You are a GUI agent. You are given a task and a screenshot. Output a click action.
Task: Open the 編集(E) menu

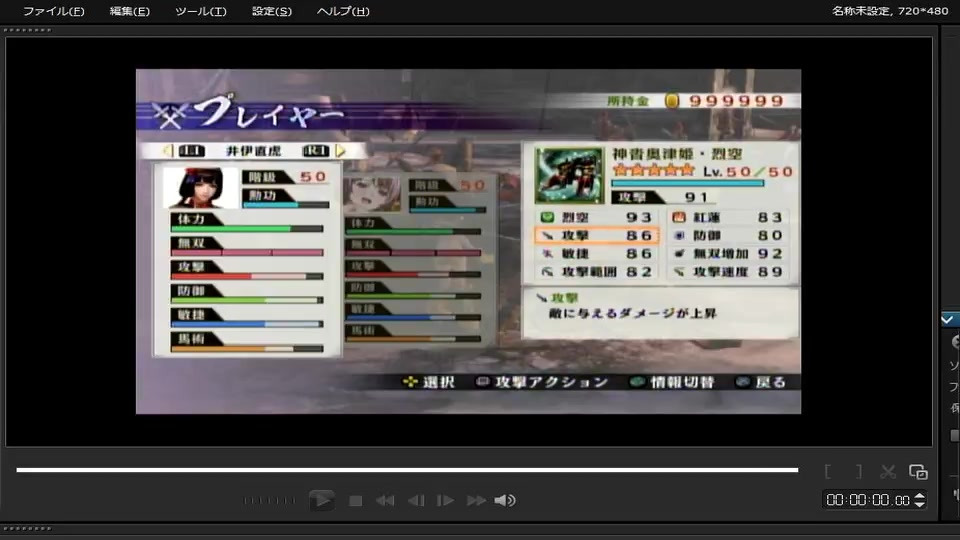(x=129, y=11)
